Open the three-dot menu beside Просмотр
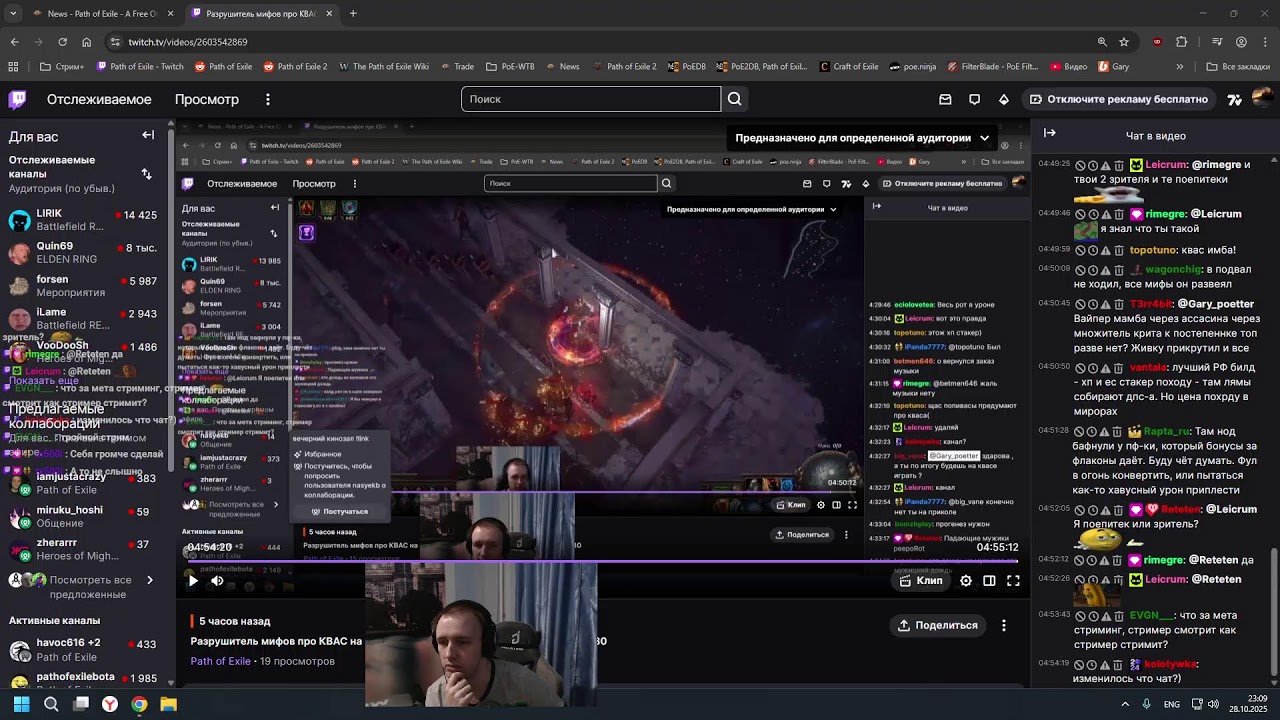This screenshot has height=720, width=1280. click(267, 99)
